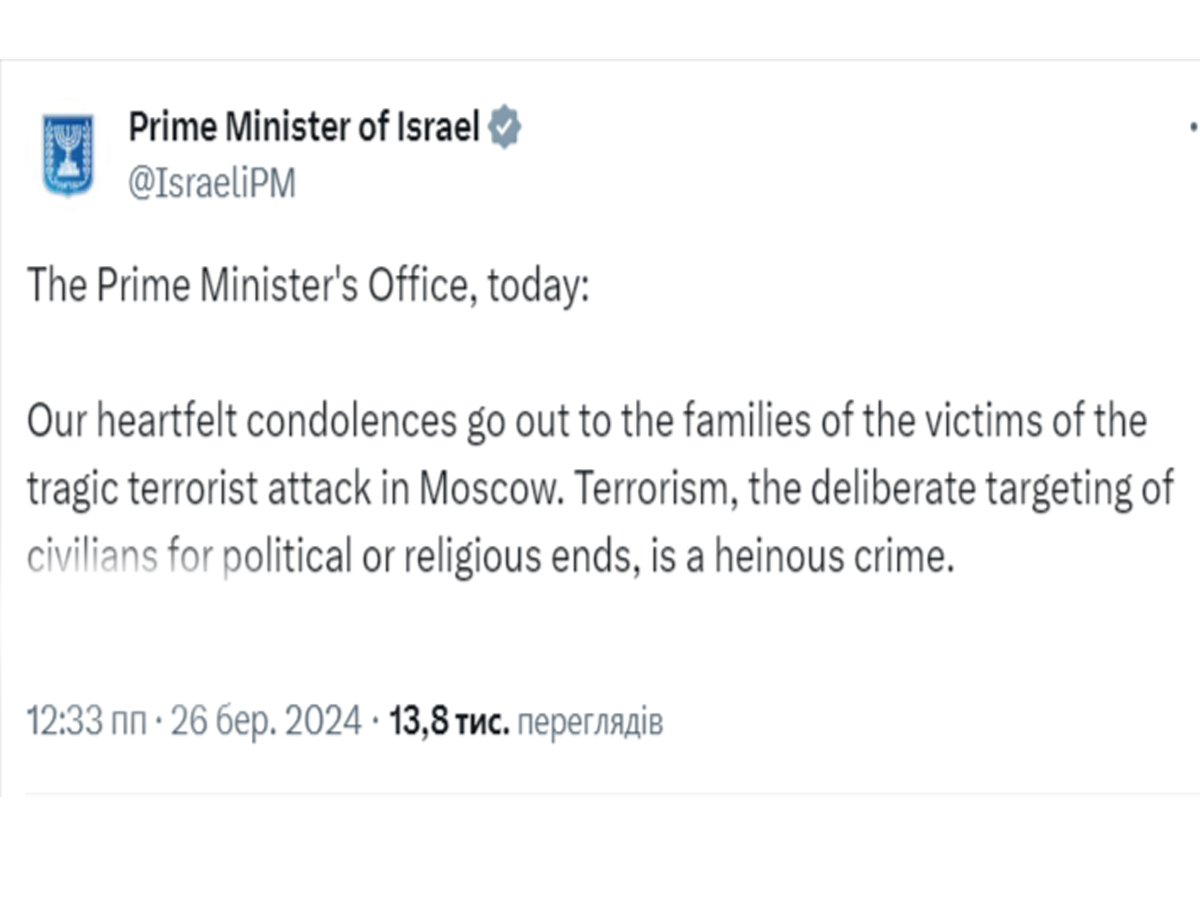Click the Israeli emblem profile avatar
The width and height of the screenshot is (1200, 900).
68,154
